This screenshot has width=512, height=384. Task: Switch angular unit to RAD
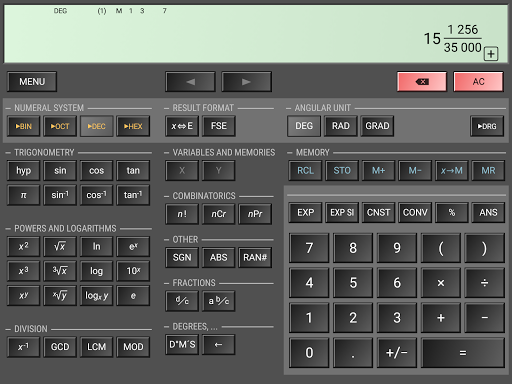pyautogui.click(x=341, y=126)
